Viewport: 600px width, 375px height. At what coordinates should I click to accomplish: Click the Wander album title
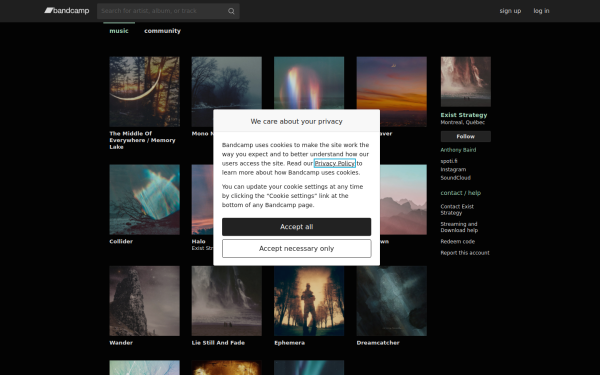tap(121, 343)
